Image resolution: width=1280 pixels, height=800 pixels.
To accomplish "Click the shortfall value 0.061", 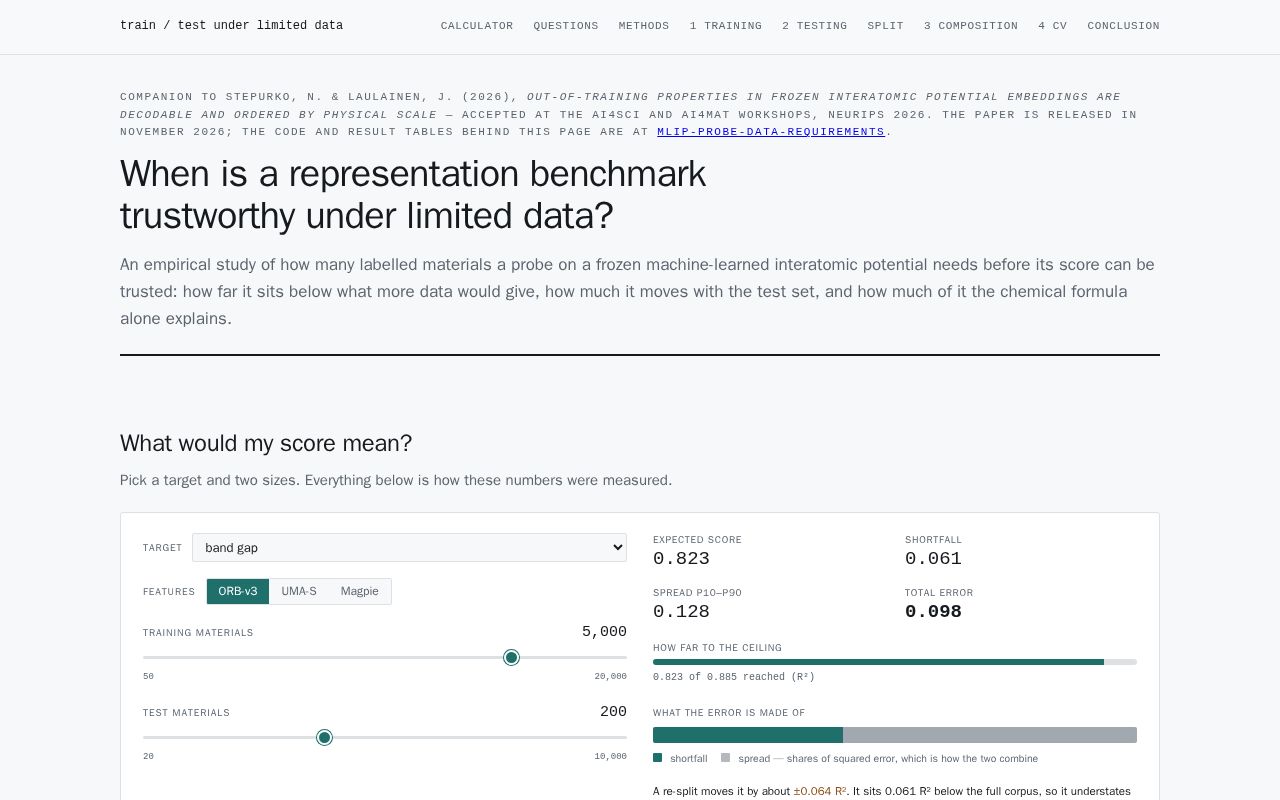I will pyautogui.click(x=933, y=559).
